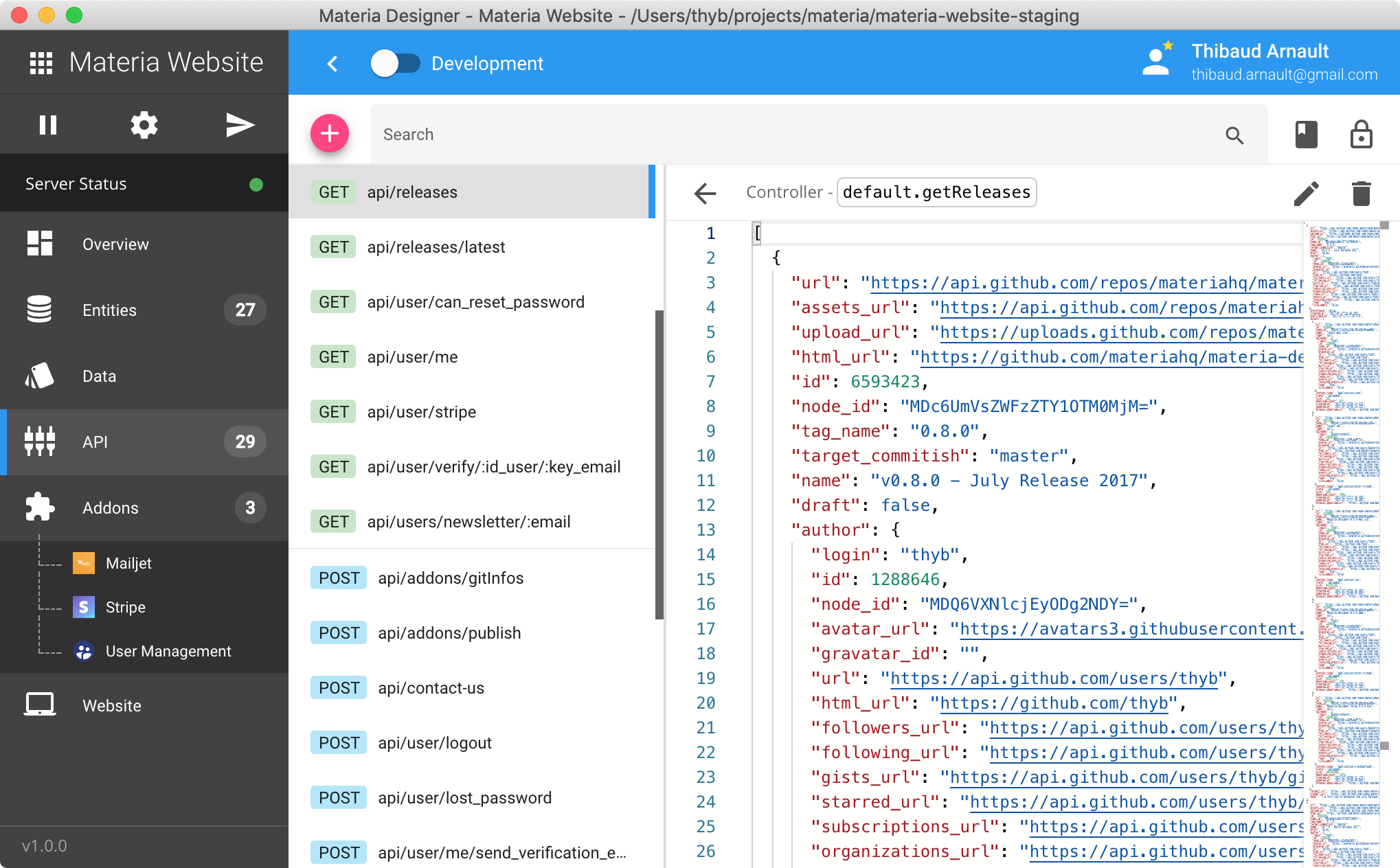Pause the server with the pause icon
Image resolution: width=1400 pixels, height=868 pixels.
click(x=48, y=125)
